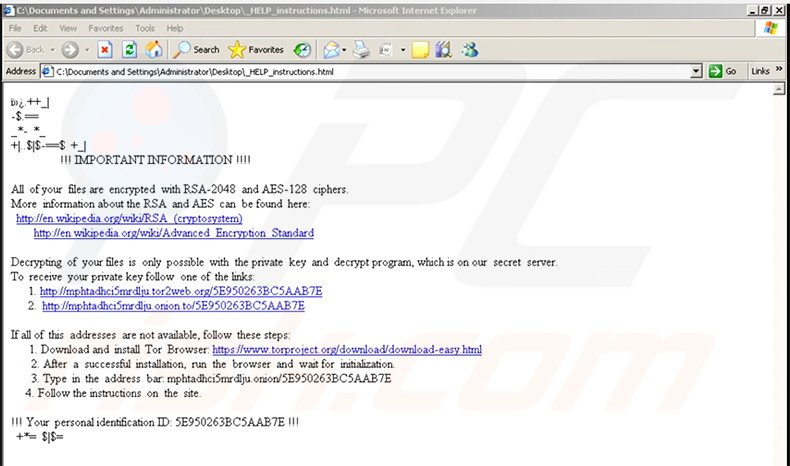This screenshot has height=466, width=790.
Task: Stop loading the page
Action: 105,49
